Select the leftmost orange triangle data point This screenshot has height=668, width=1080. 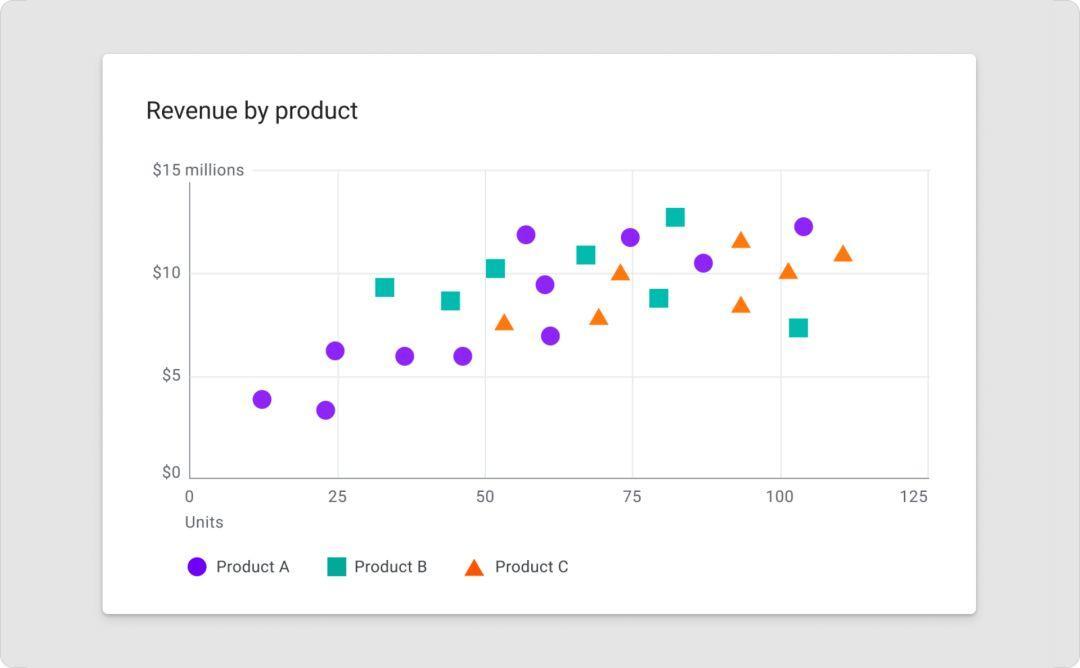click(x=504, y=323)
